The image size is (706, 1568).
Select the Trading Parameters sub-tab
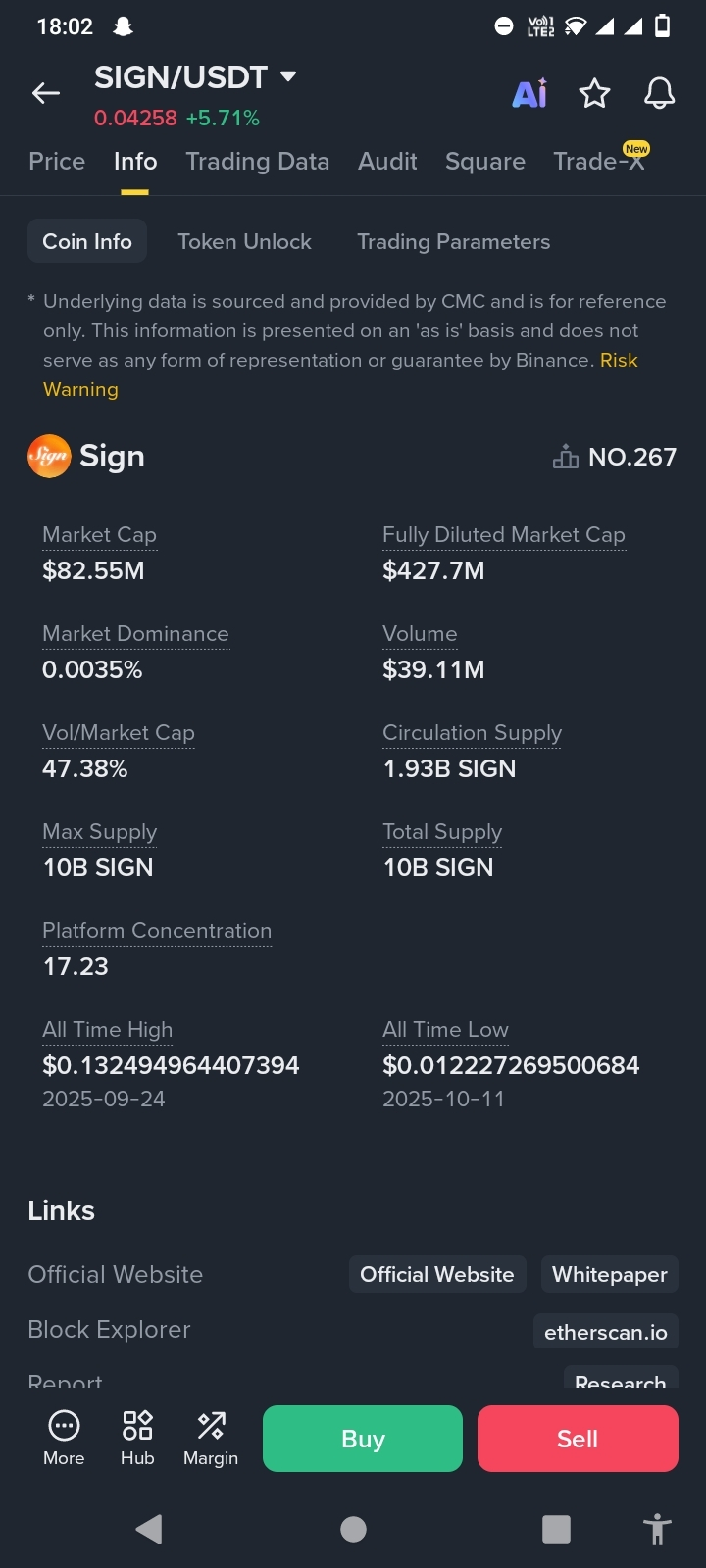click(454, 241)
